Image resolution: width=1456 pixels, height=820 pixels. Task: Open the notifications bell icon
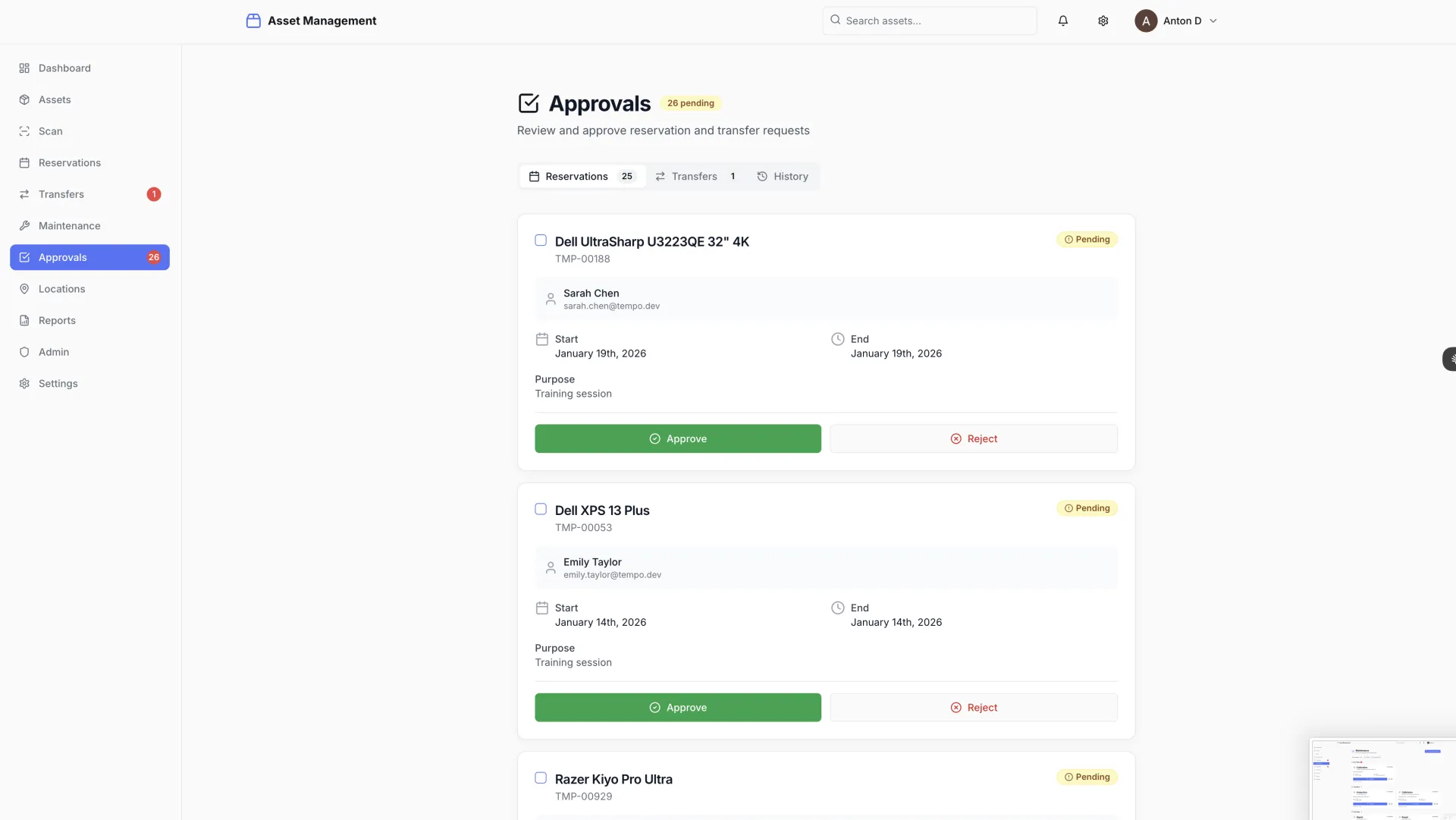coord(1062,21)
